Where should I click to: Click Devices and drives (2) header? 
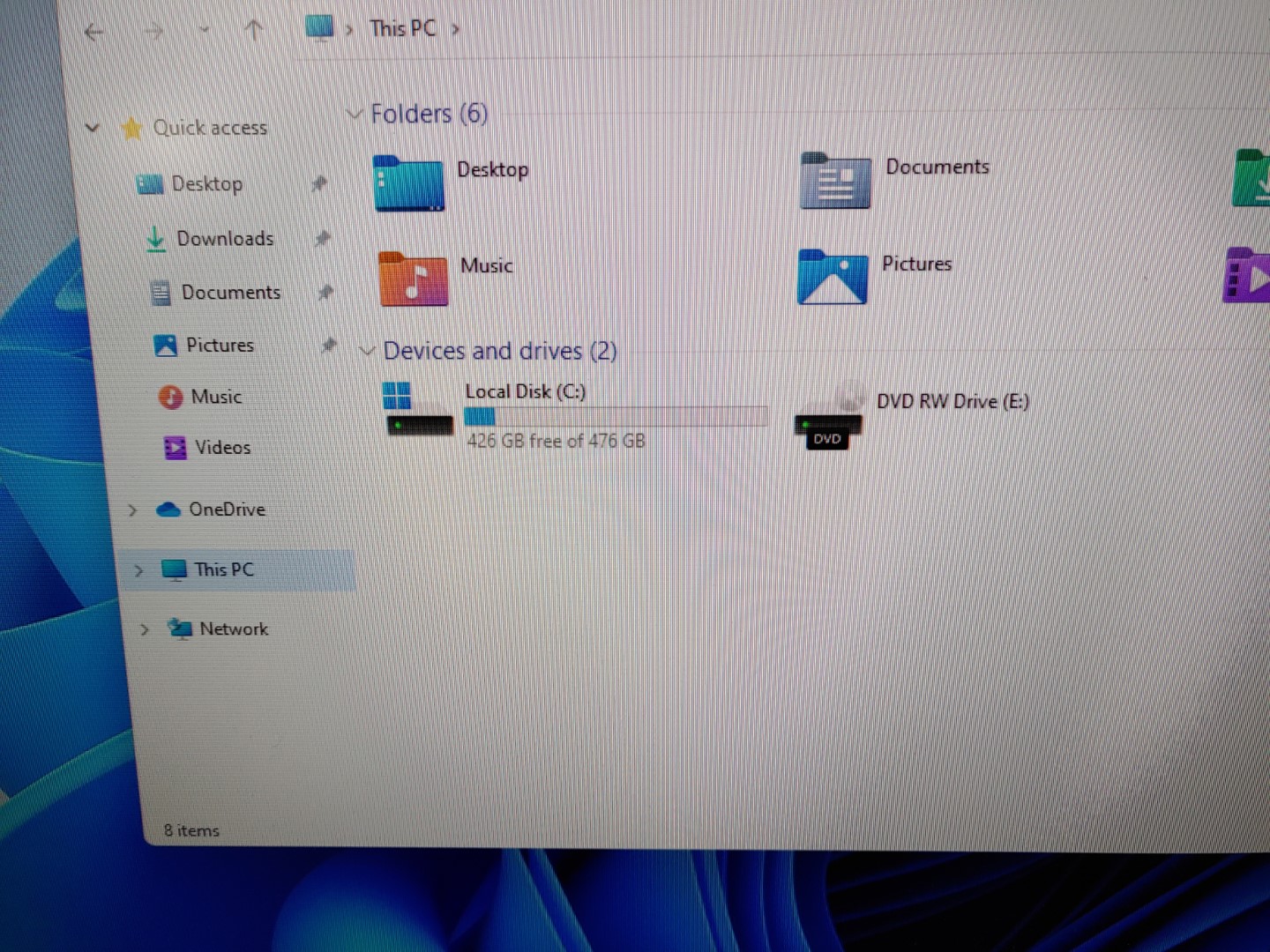[500, 351]
